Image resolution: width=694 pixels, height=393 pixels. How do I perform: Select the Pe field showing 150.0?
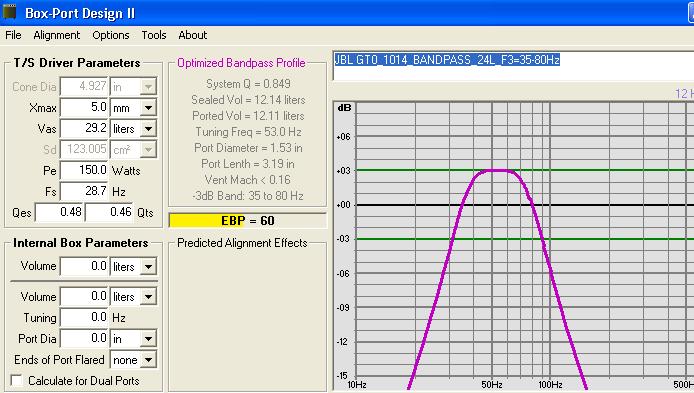click(84, 170)
